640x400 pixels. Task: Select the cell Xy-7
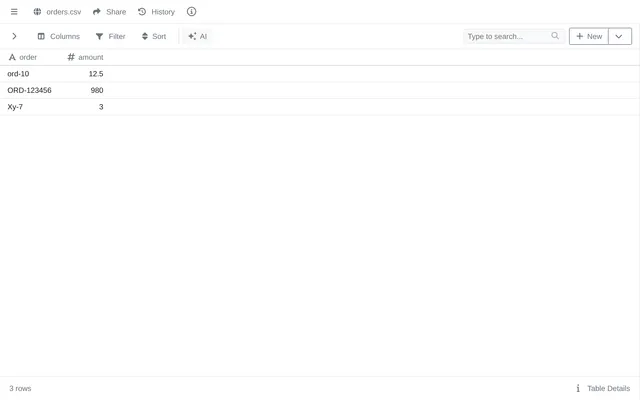[x=15, y=107]
